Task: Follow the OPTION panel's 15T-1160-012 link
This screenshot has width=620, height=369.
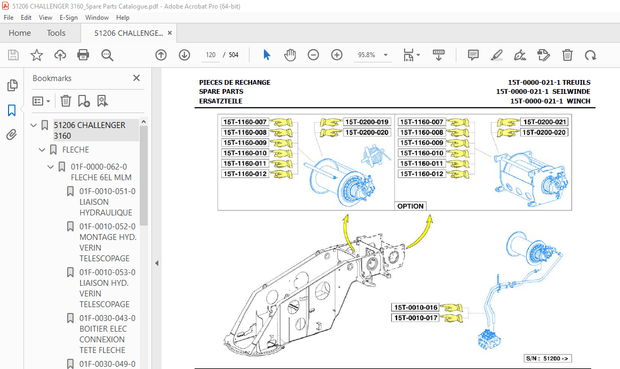Action: point(422,174)
